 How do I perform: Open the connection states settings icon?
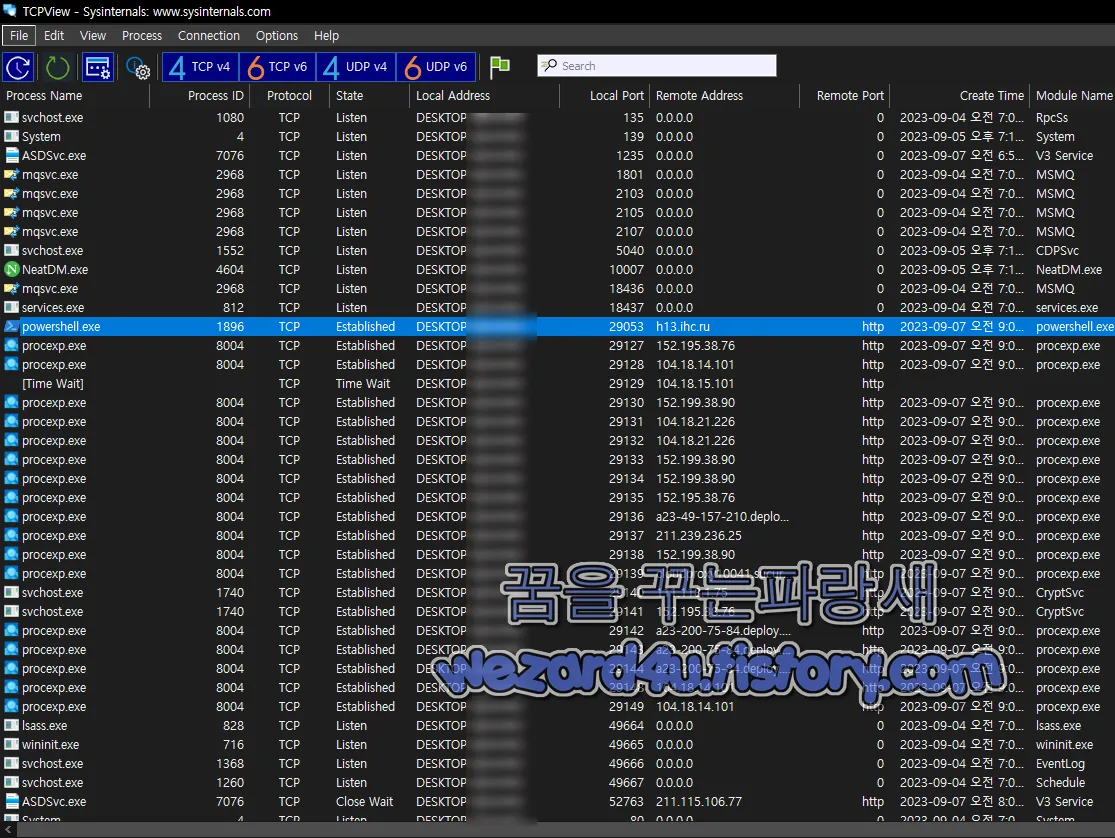(97, 67)
